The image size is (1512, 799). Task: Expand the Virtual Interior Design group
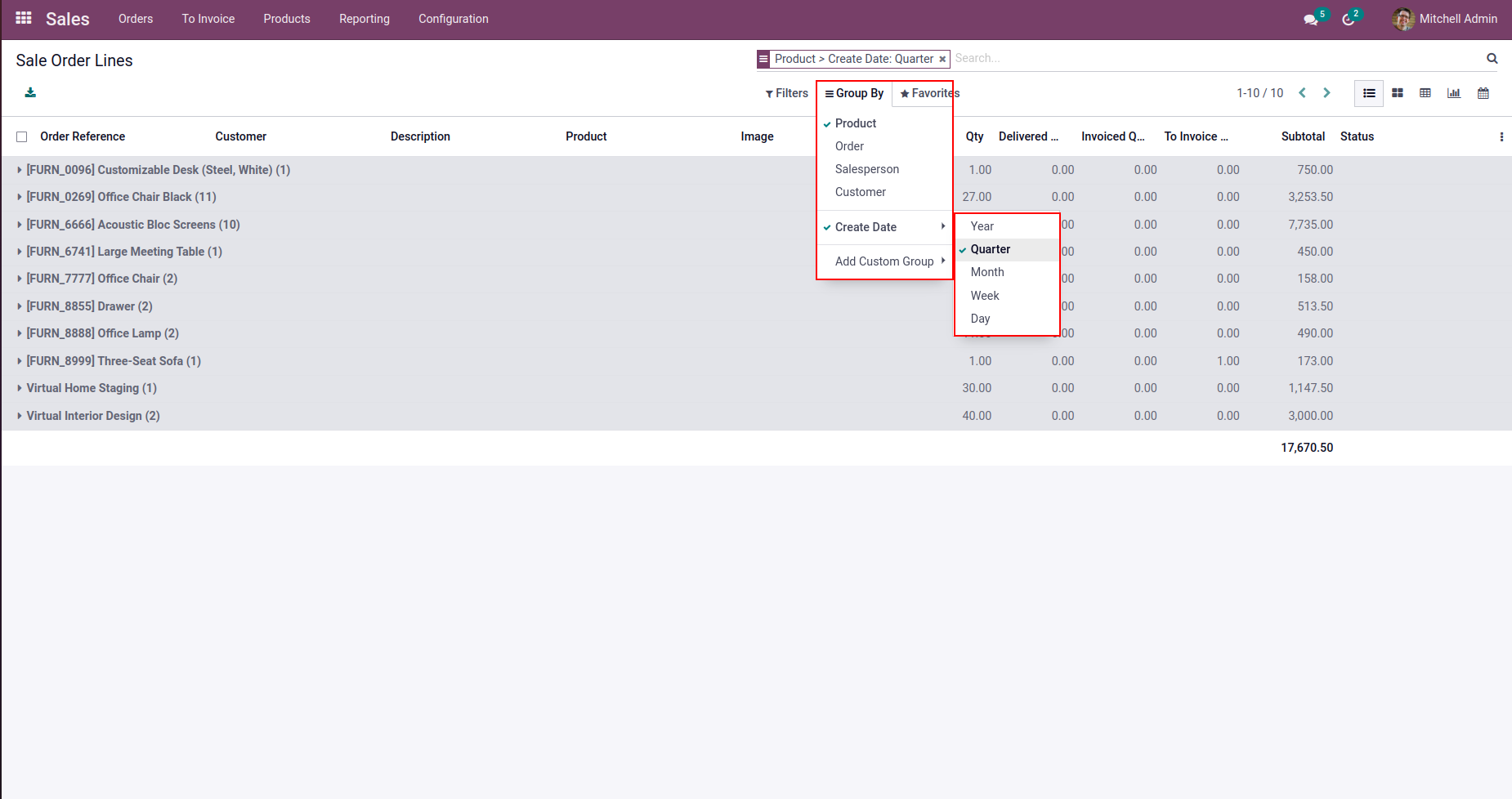pos(92,416)
